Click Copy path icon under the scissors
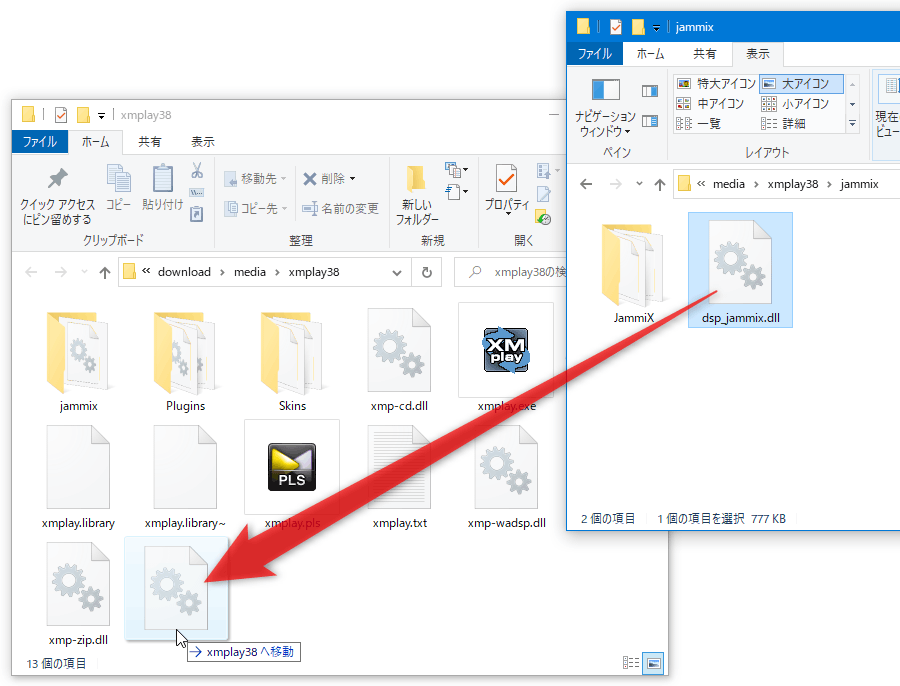 click(197, 192)
